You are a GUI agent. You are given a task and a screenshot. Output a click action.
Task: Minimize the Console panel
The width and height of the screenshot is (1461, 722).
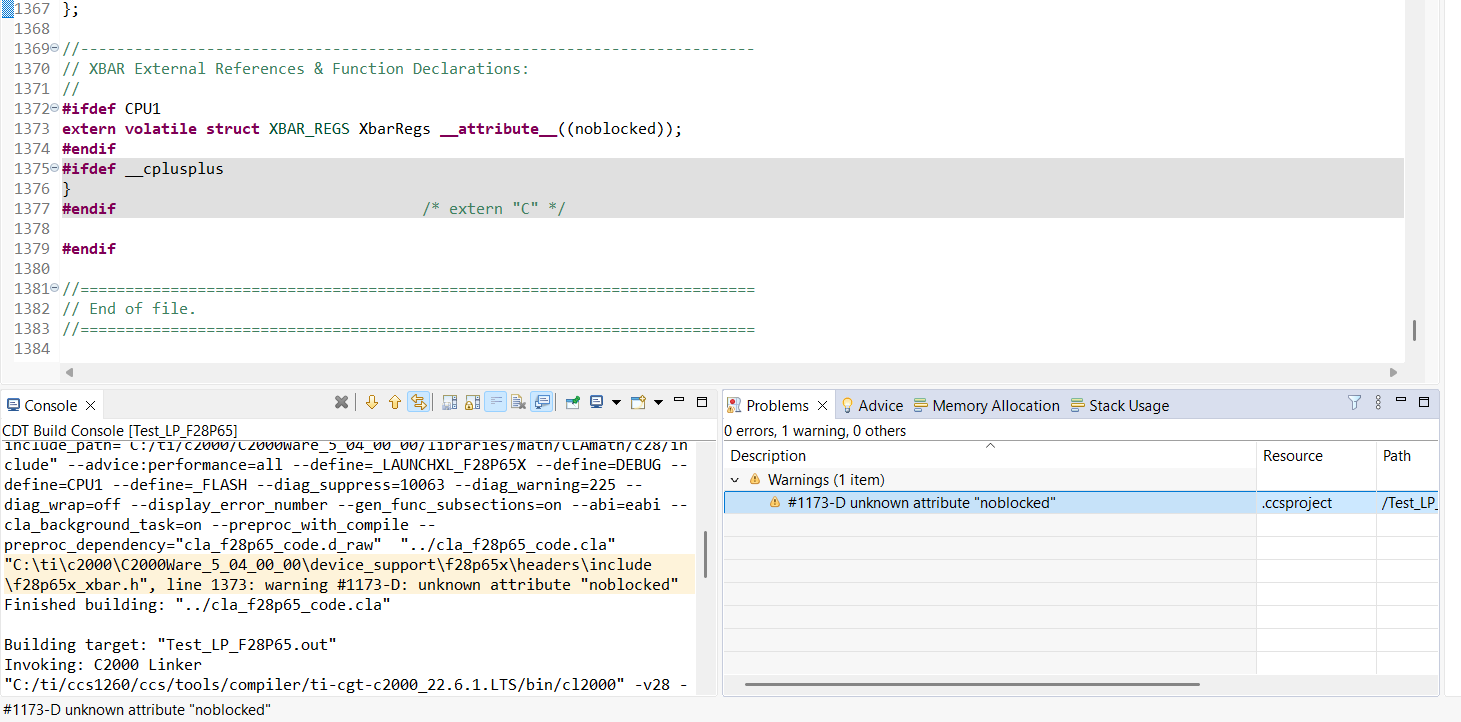(679, 401)
